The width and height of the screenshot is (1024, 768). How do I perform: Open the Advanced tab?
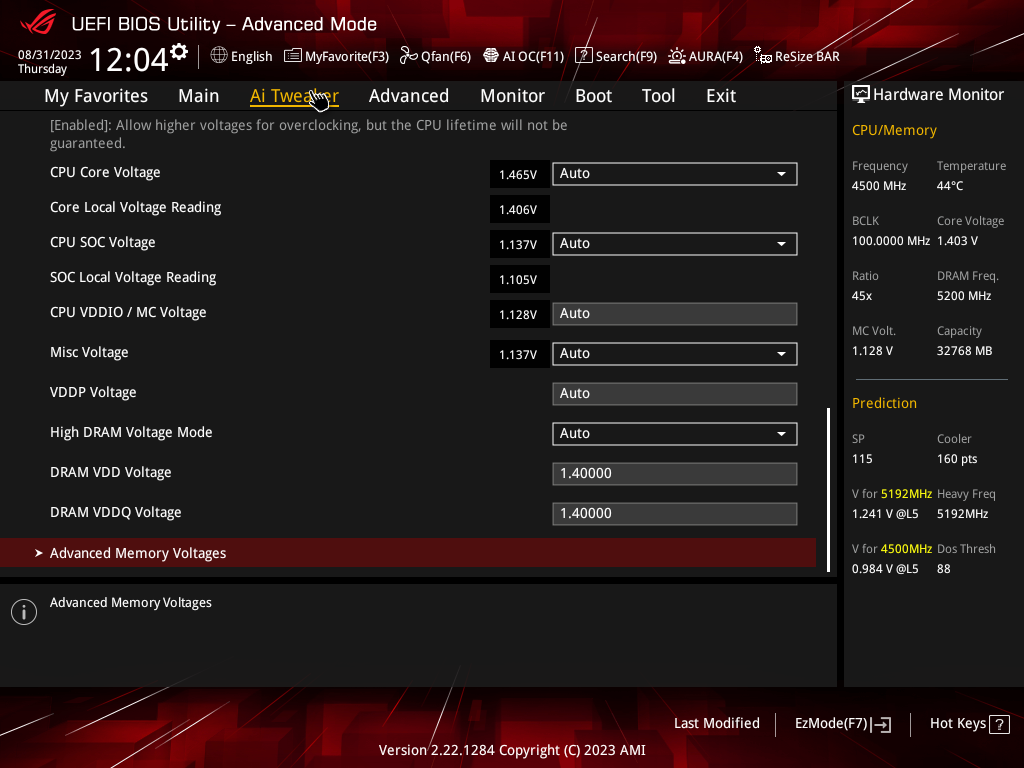[409, 95]
